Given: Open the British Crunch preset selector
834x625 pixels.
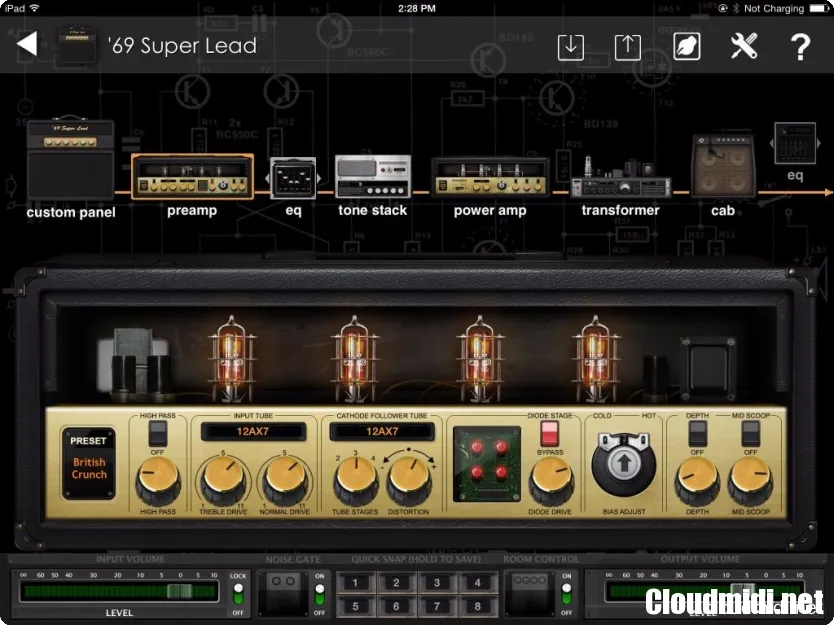Looking at the screenshot, I should pos(89,461).
